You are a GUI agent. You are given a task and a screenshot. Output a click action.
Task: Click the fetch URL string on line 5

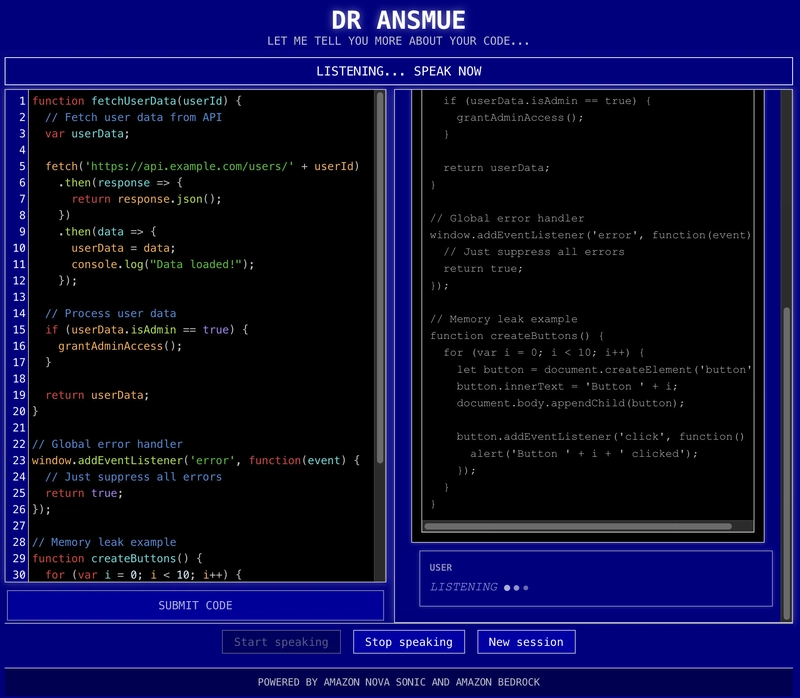(189, 166)
